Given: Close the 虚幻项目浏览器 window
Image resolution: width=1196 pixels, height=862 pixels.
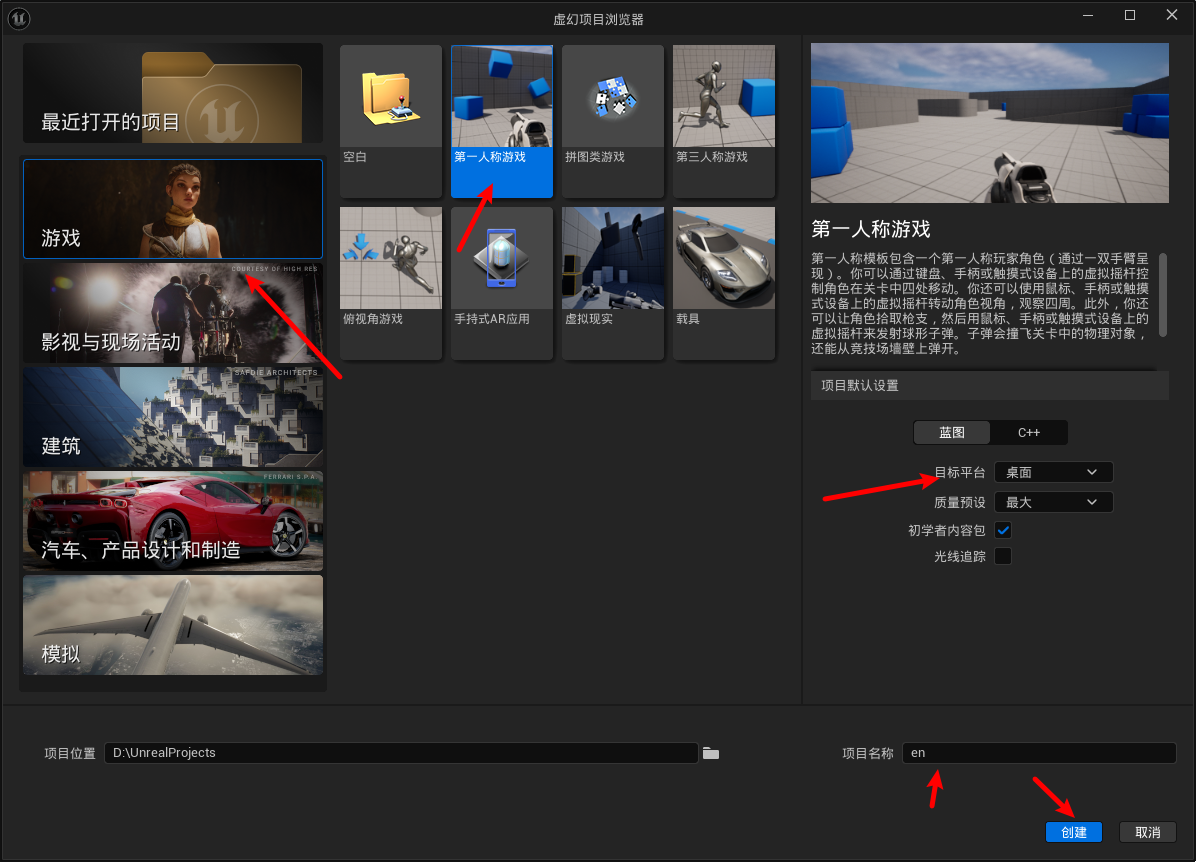Looking at the screenshot, I should [1172, 15].
